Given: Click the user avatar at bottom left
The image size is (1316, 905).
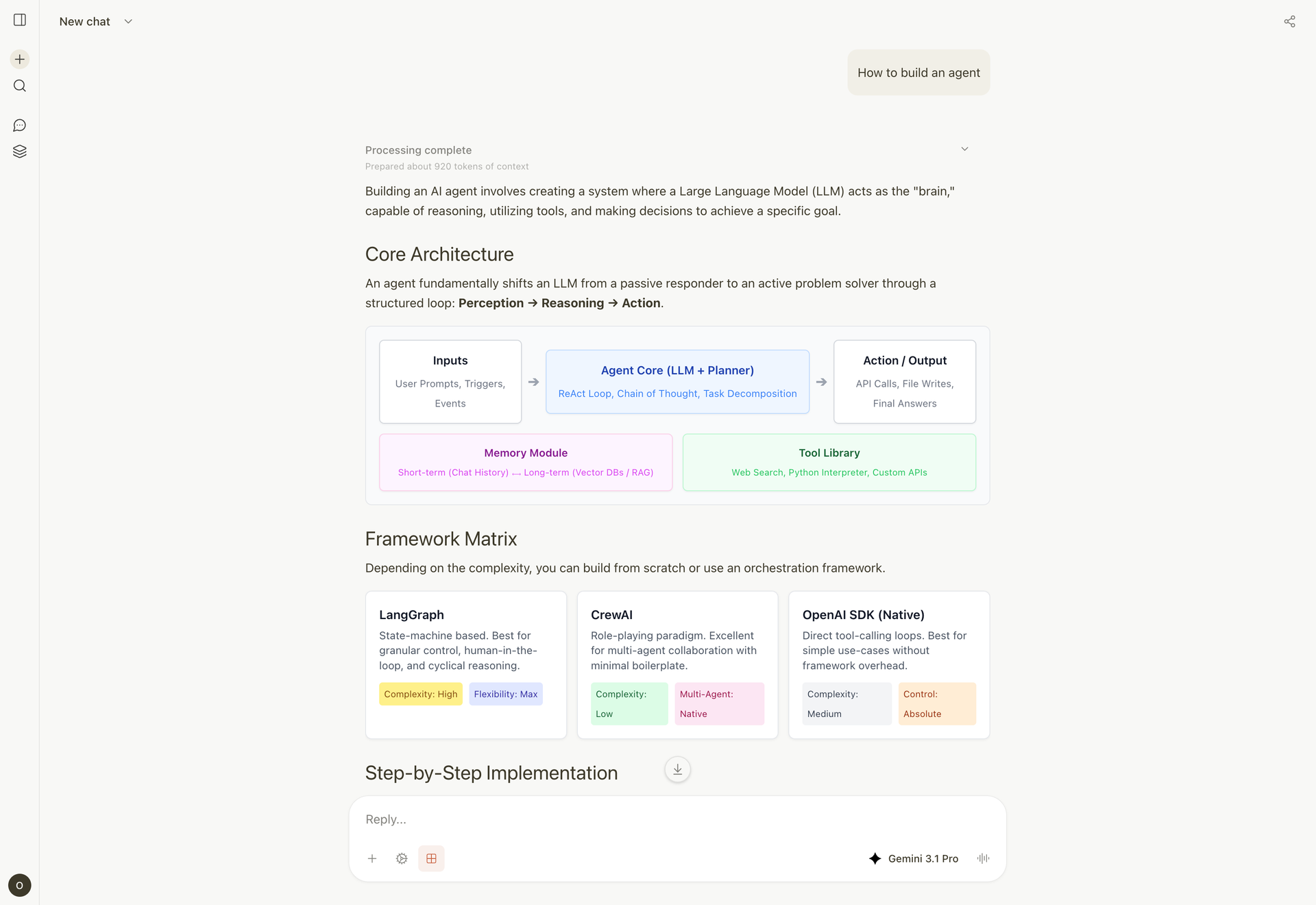Looking at the screenshot, I should click(19, 885).
